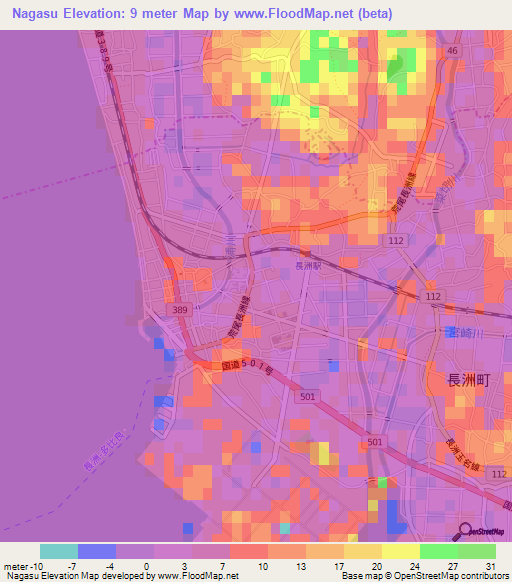Click the 112 shield near 長洲玉名線 label
The height and width of the screenshot is (582, 512).
499,474
